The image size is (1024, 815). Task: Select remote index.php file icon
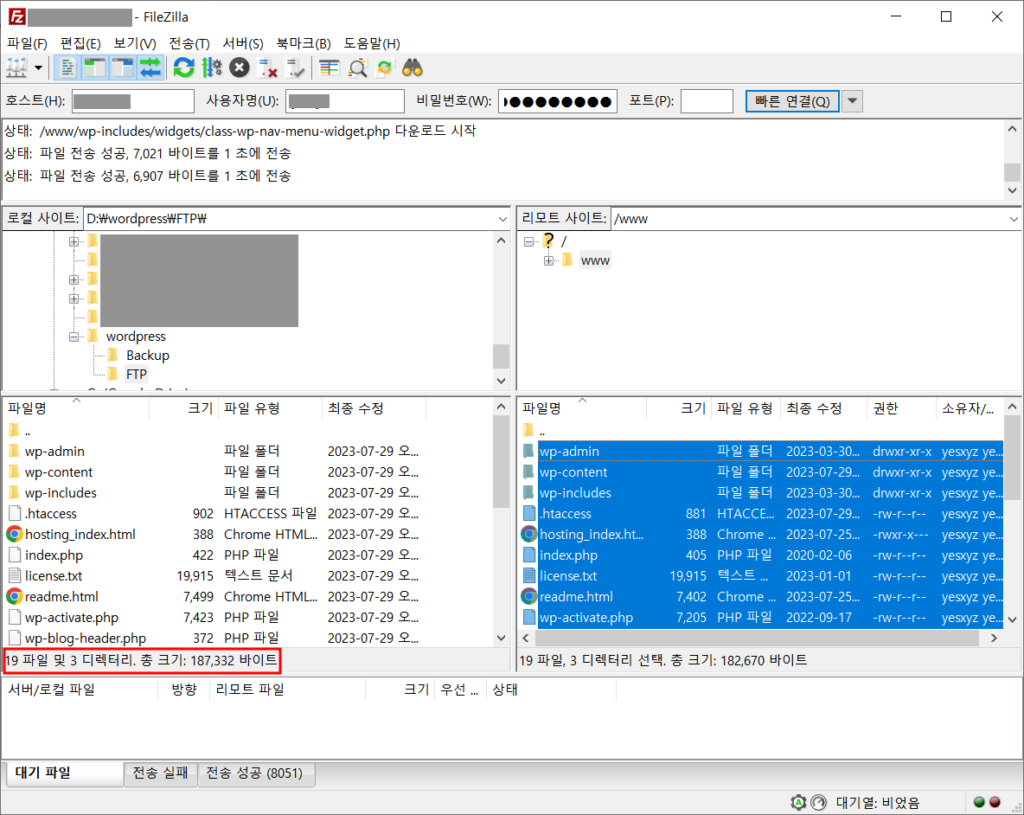click(528, 555)
